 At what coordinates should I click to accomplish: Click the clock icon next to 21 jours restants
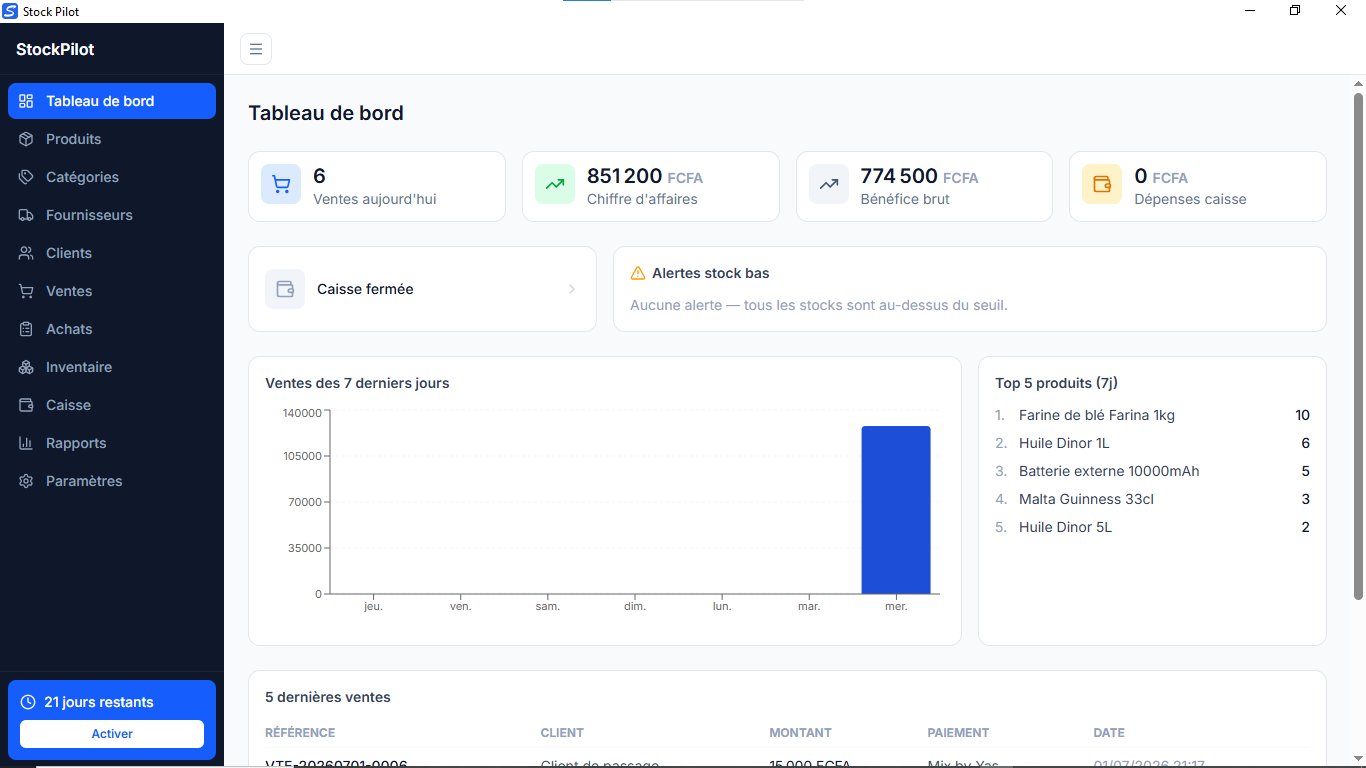[x=28, y=702]
